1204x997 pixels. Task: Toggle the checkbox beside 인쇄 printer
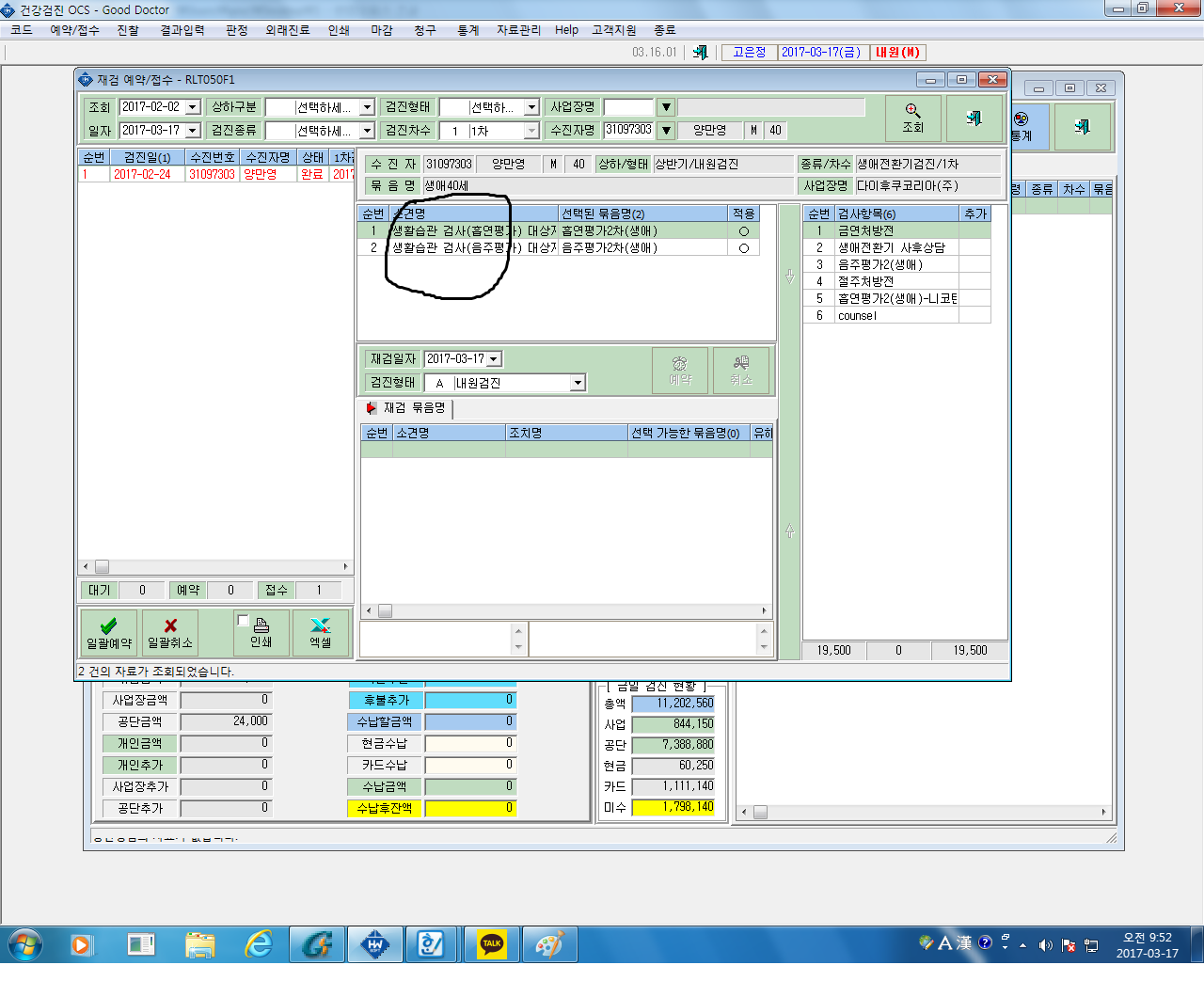click(244, 620)
